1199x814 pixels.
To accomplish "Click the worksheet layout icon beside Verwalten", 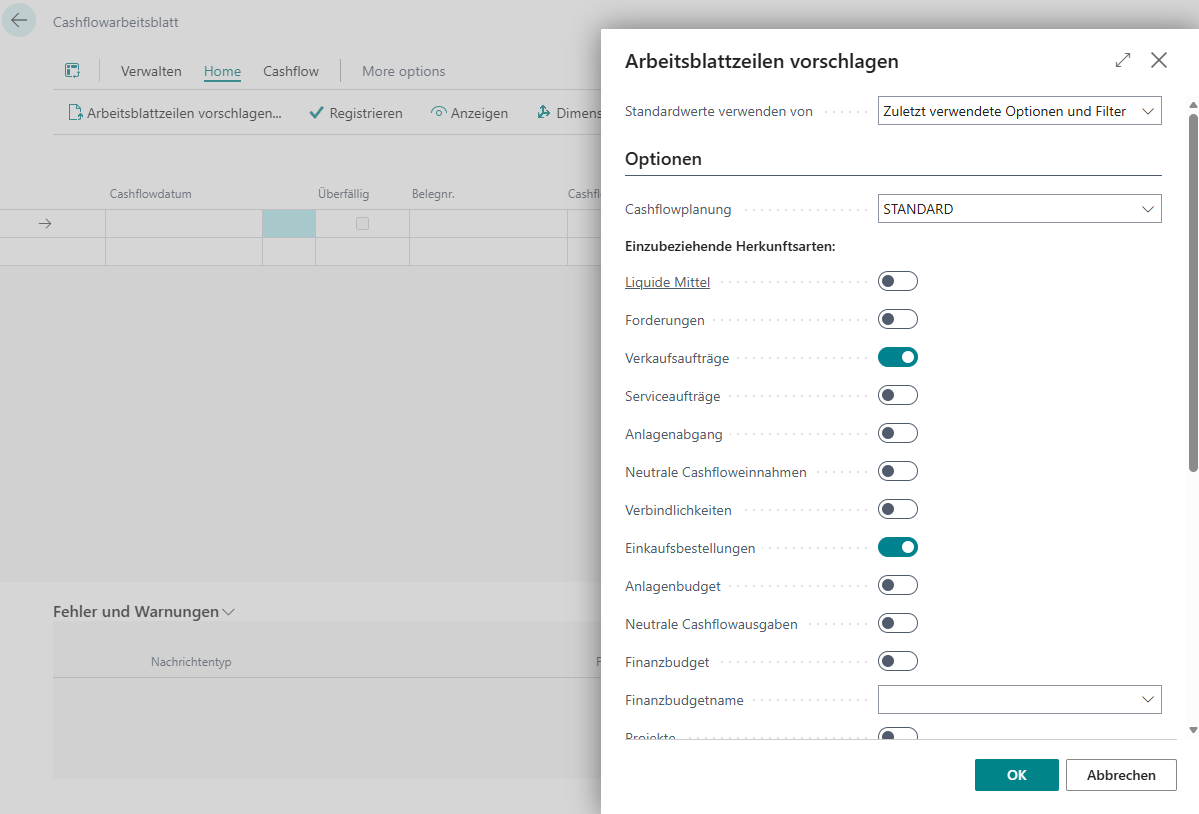I will click(x=72, y=71).
